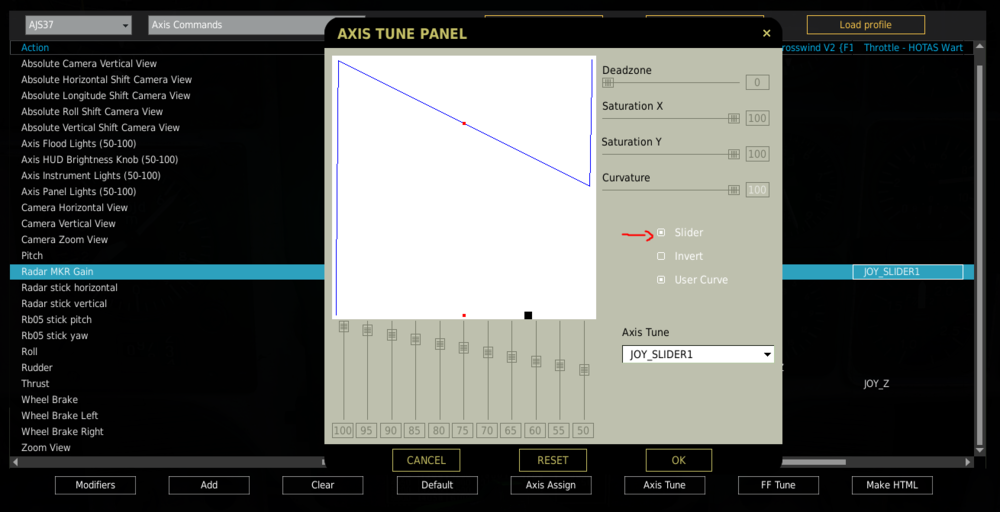This screenshot has width=1000, height=512.
Task: Click the Deadzone slider handle
Action: pyautogui.click(x=608, y=82)
